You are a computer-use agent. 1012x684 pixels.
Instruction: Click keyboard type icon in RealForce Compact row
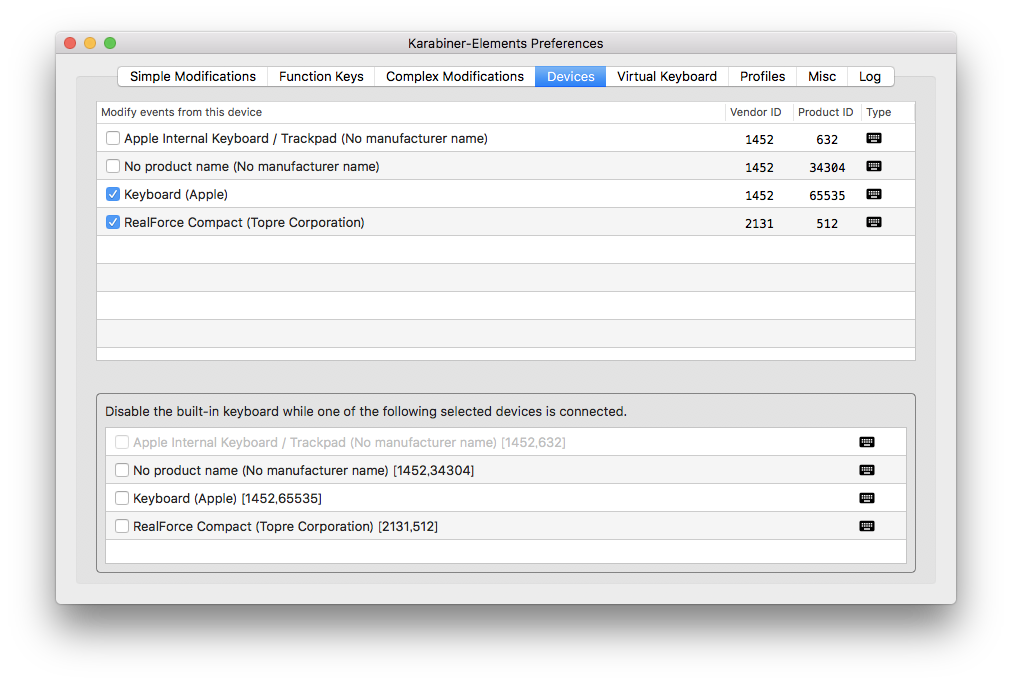874,223
